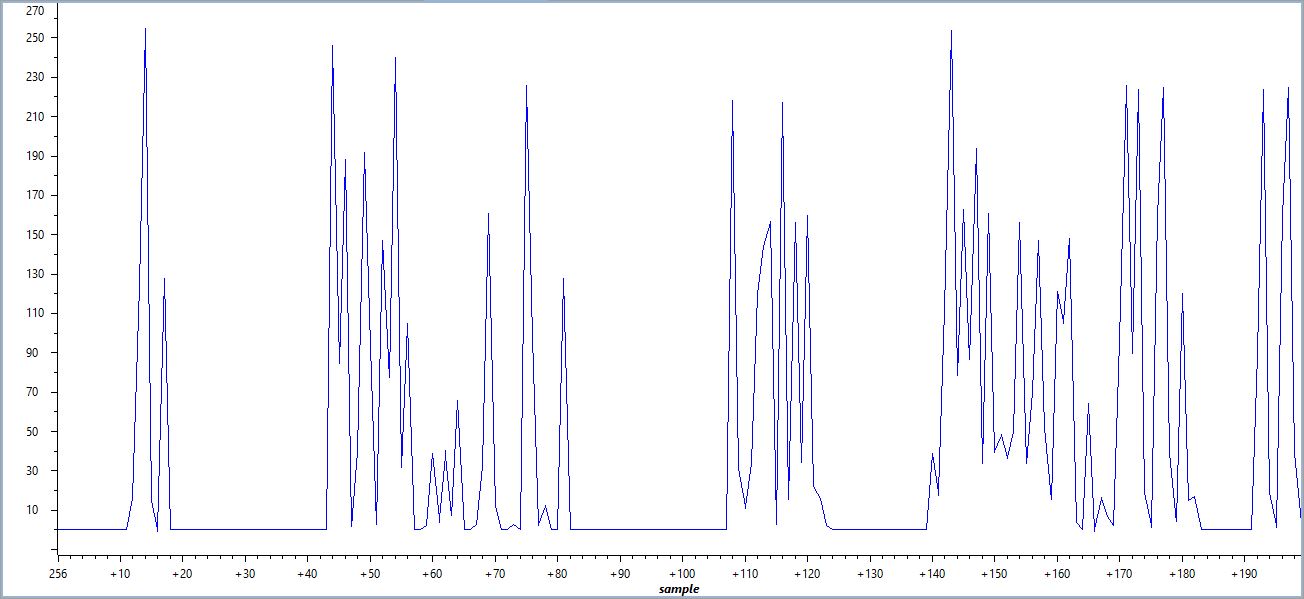Click the '90' y-axis label
This screenshot has height=599, width=1304.
[38, 353]
